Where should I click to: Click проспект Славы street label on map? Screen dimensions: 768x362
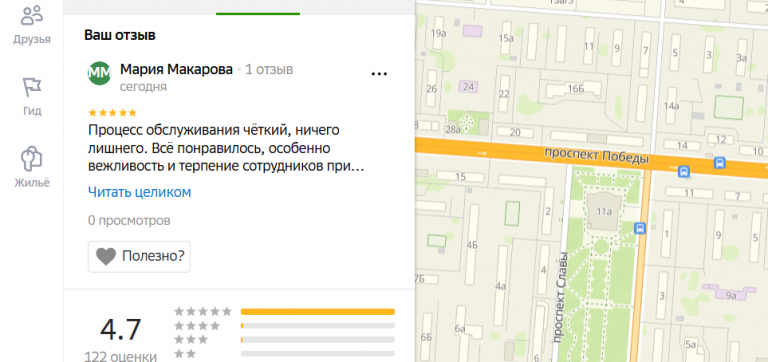560,296
